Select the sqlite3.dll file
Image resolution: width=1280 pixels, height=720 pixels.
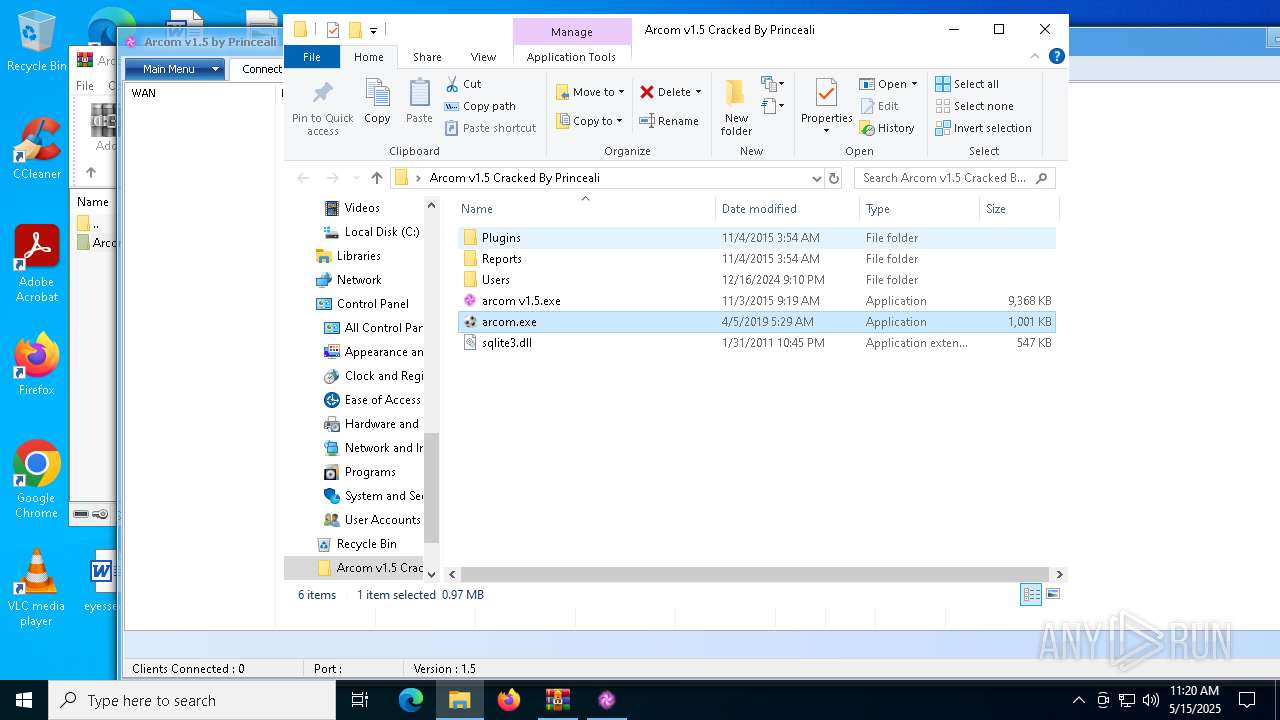(756, 343)
